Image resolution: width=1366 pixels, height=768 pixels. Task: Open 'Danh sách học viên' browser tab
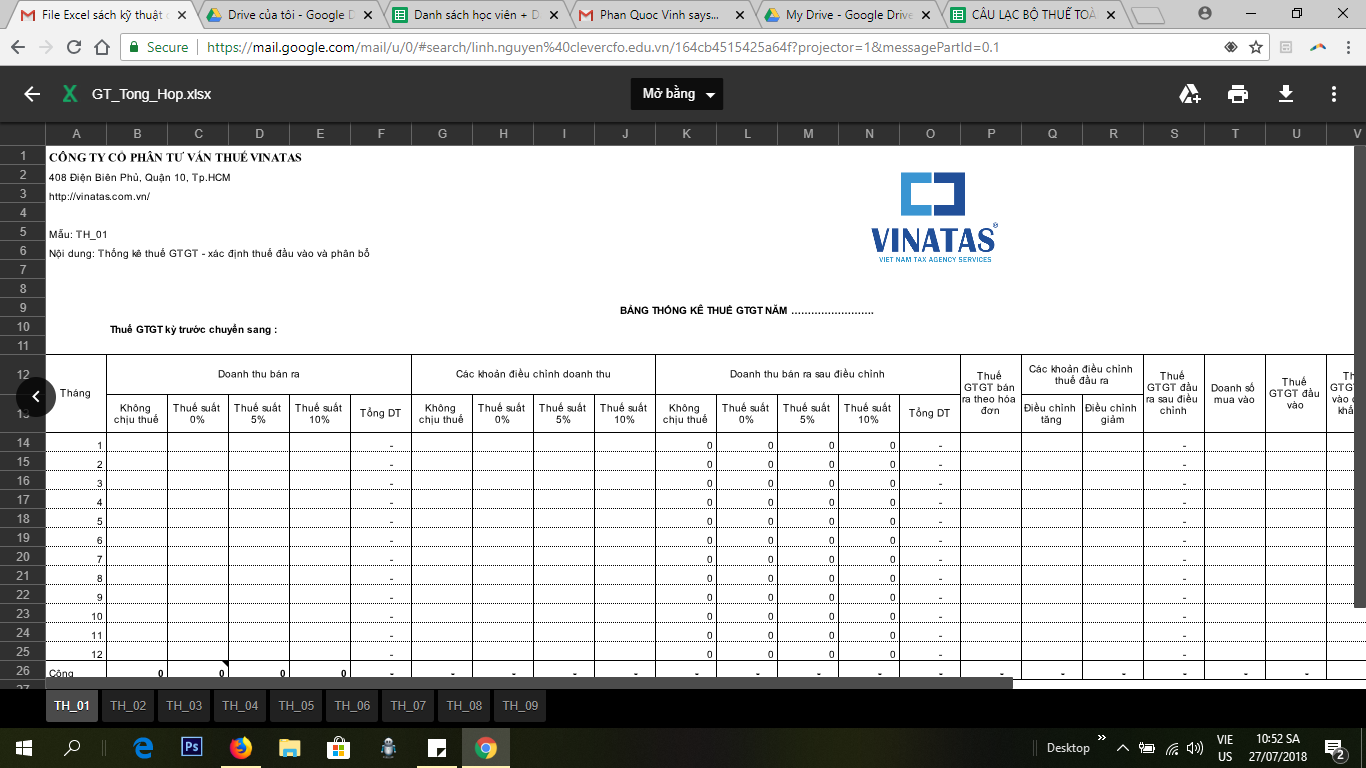[x=473, y=15]
